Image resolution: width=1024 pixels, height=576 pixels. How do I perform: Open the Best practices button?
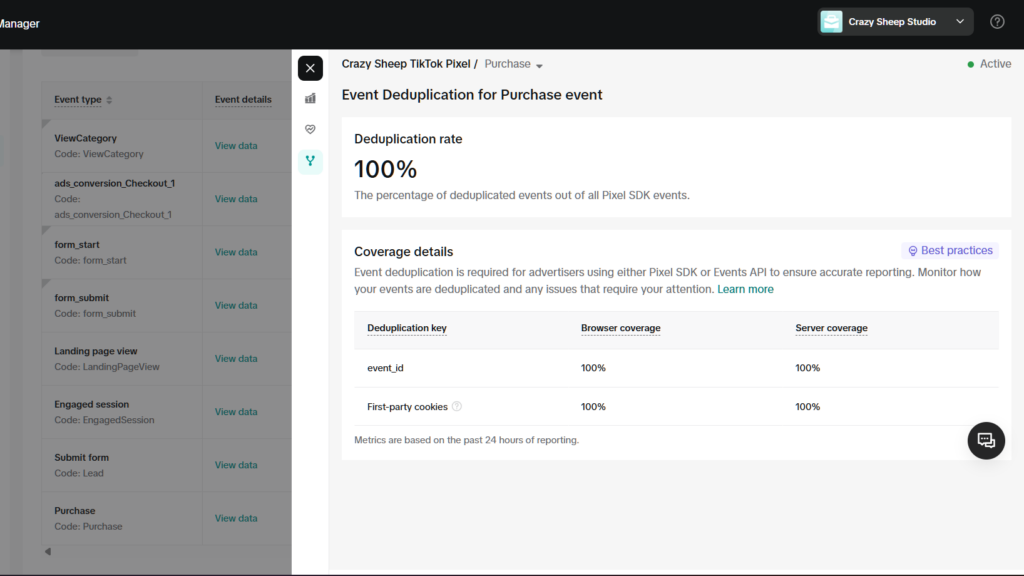coord(949,251)
